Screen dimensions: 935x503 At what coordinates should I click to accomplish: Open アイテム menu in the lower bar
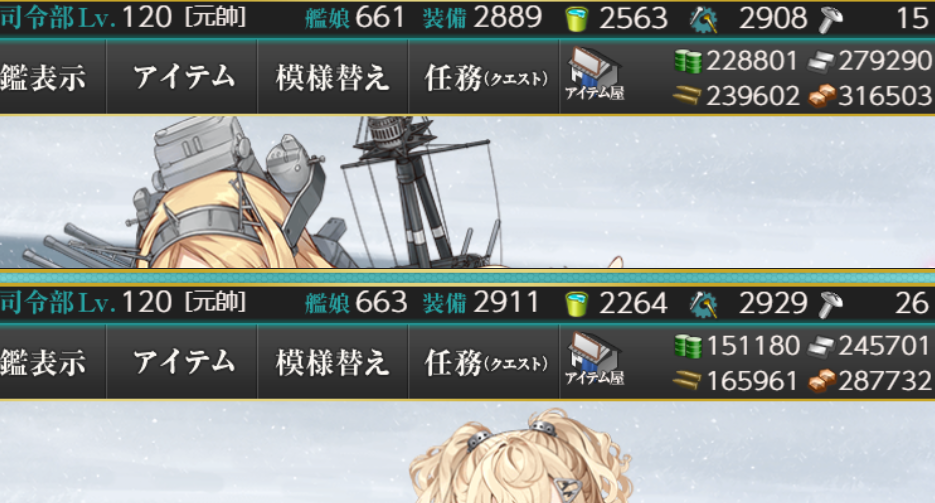(x=182, y=363)
